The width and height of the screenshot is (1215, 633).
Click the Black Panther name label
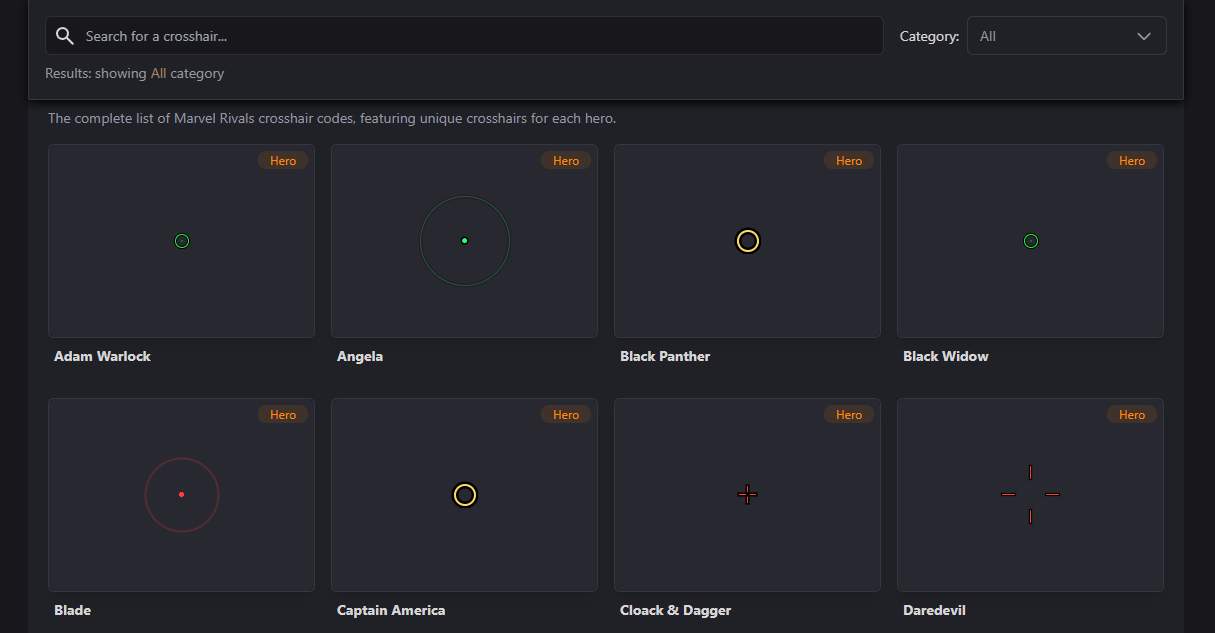coord(665,356)
